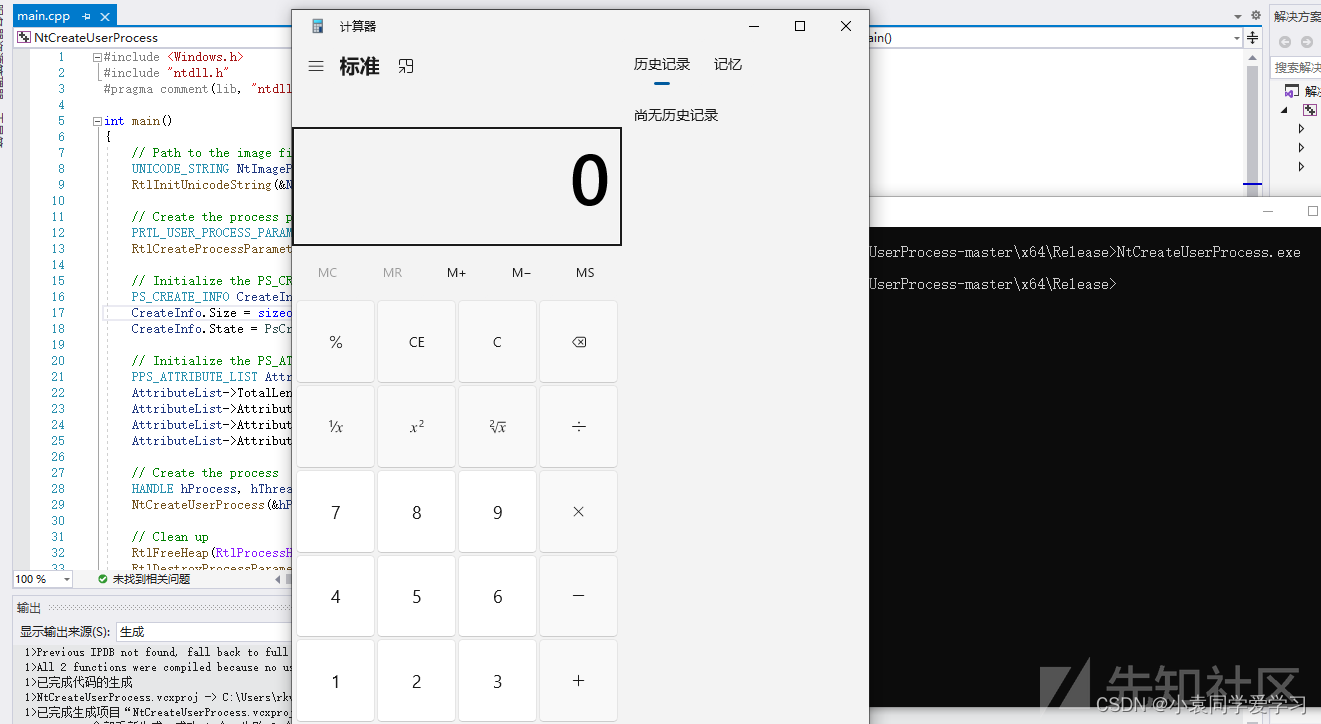Image resolution: width=1321 pixels, height=724 pixels.
Task: Open the Calculator hamburger navigation menu
Action: point(316,66)
